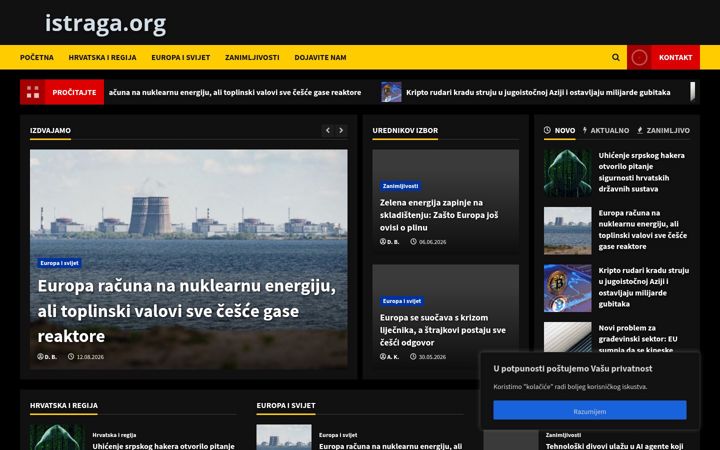Open EUROPA I SVIJET in the navigation bar

pyautogui.click(x=180, y=57)
